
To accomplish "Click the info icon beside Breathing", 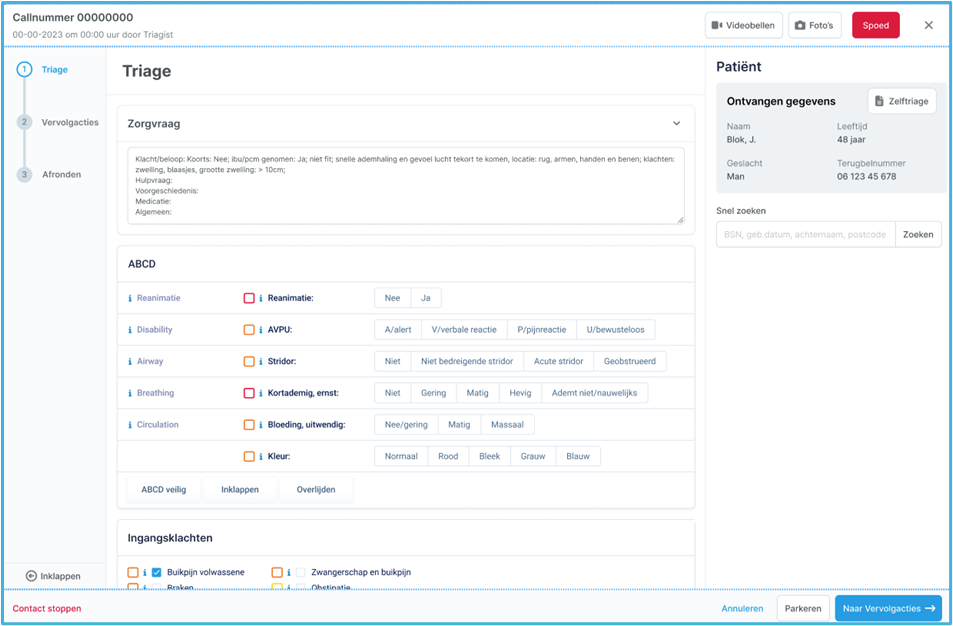I will [x=130, y=393].
